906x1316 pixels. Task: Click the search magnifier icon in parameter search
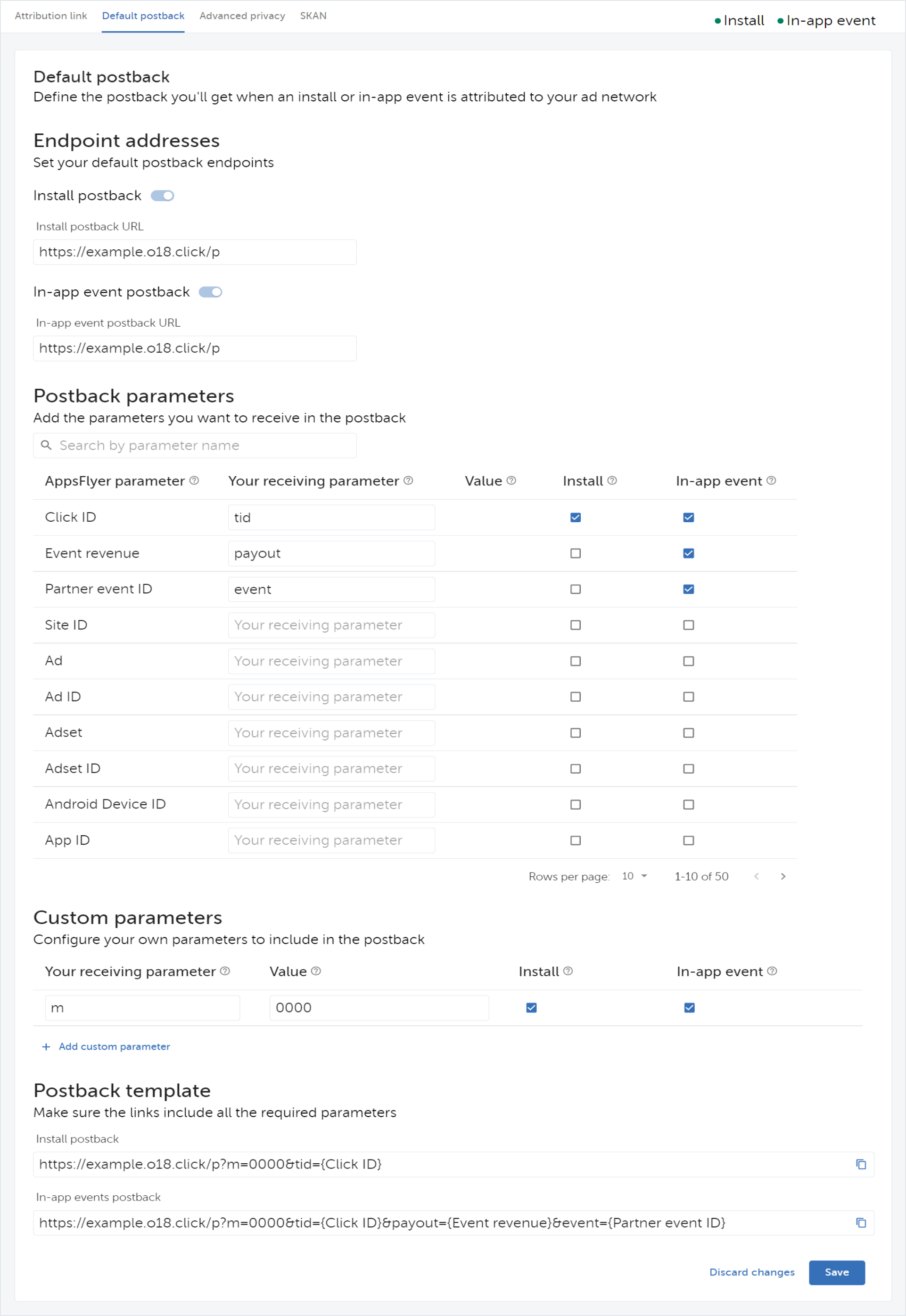(x=47, y=445)
